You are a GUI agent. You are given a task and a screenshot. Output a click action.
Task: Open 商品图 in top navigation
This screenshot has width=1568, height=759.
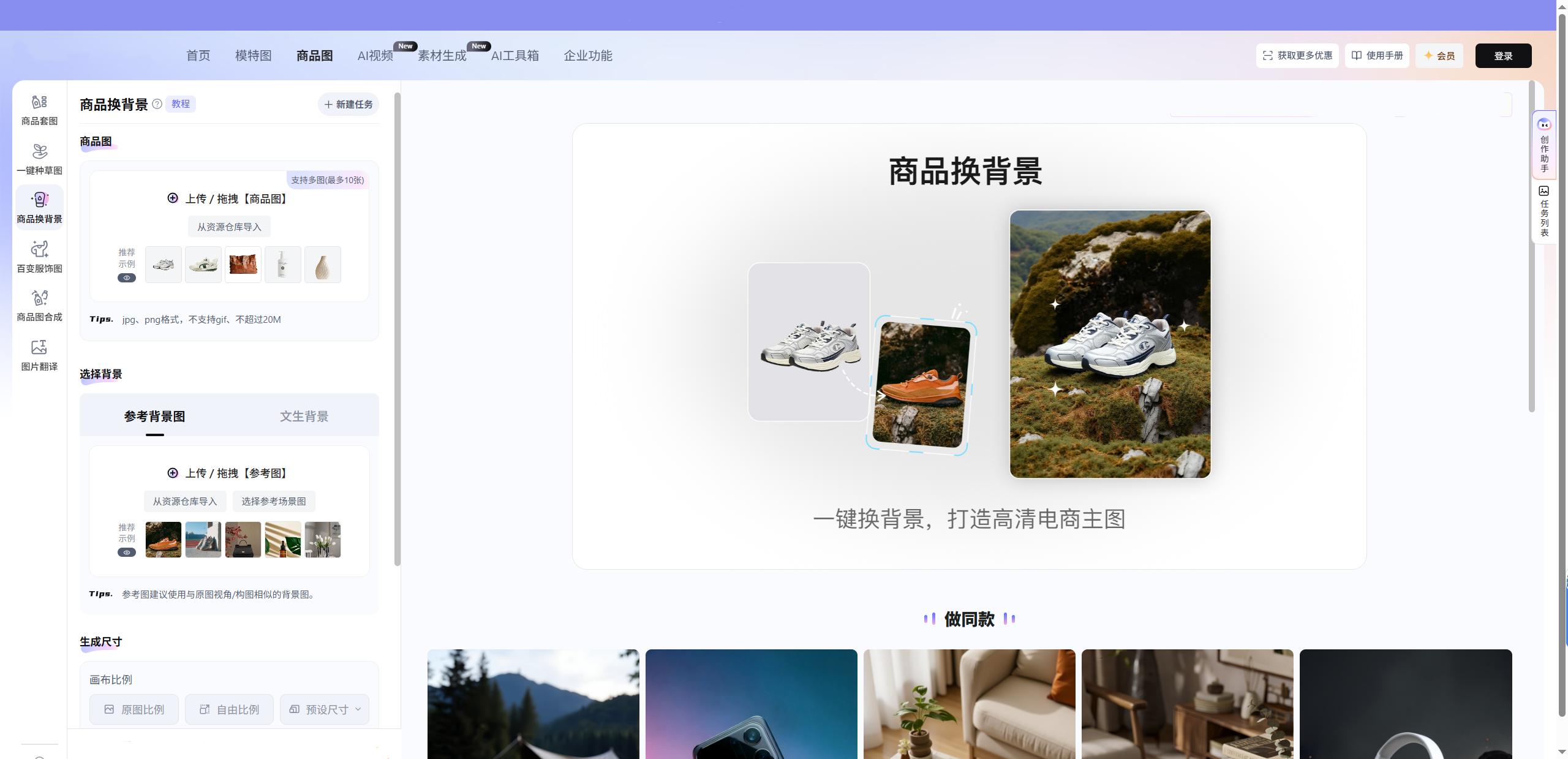pyautogui.click(x=314, y=56)
